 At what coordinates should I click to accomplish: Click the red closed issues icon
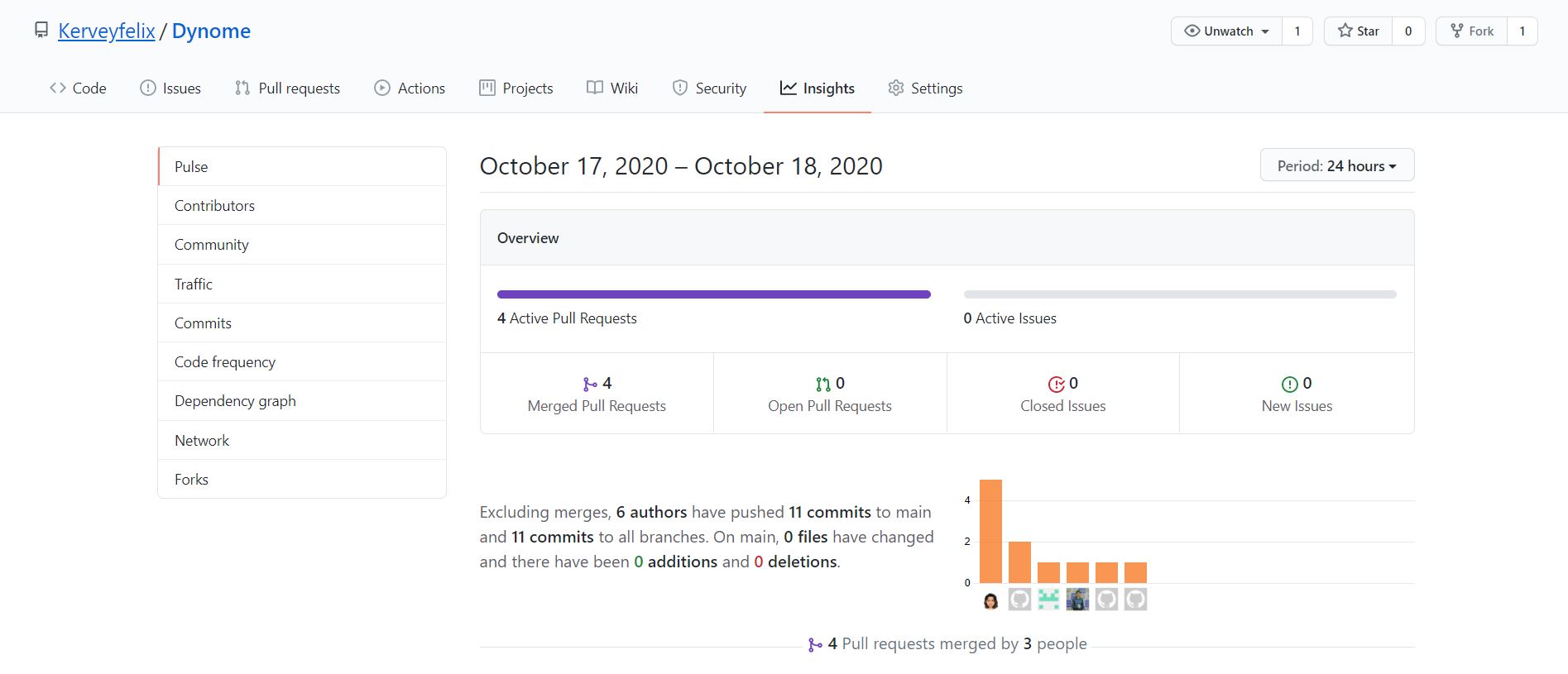coord(1056,384)
